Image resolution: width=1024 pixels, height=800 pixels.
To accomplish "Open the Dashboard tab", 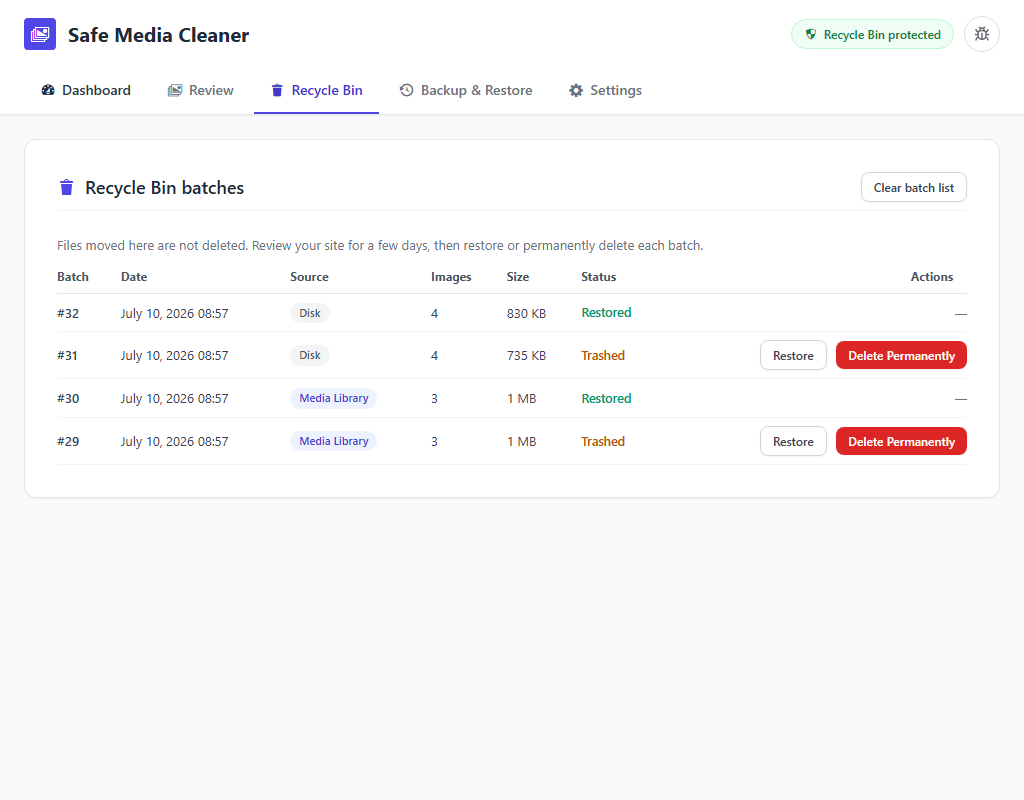I will (x=86, y=90).
